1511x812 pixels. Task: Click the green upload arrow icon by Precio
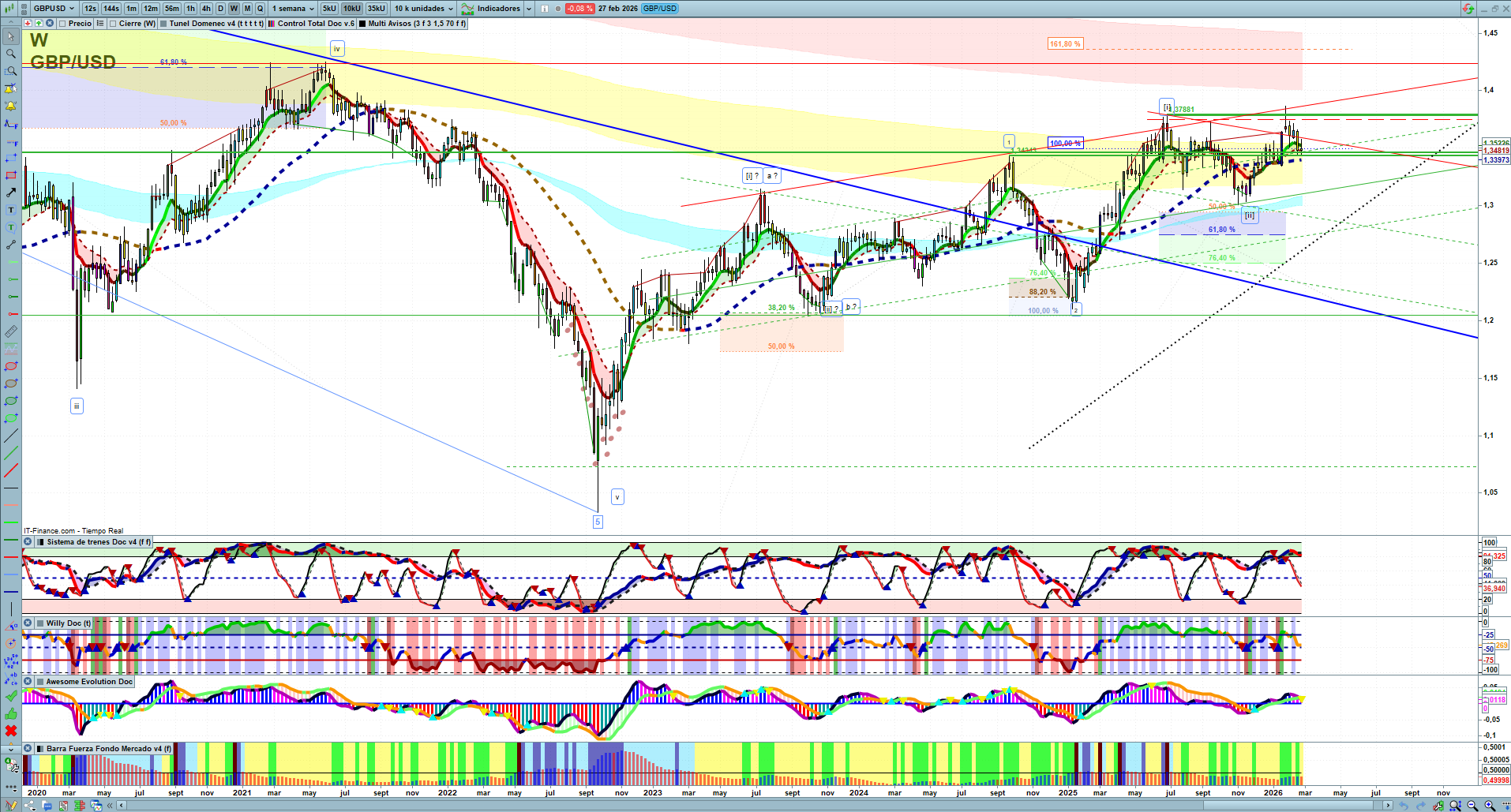point(39,24)
